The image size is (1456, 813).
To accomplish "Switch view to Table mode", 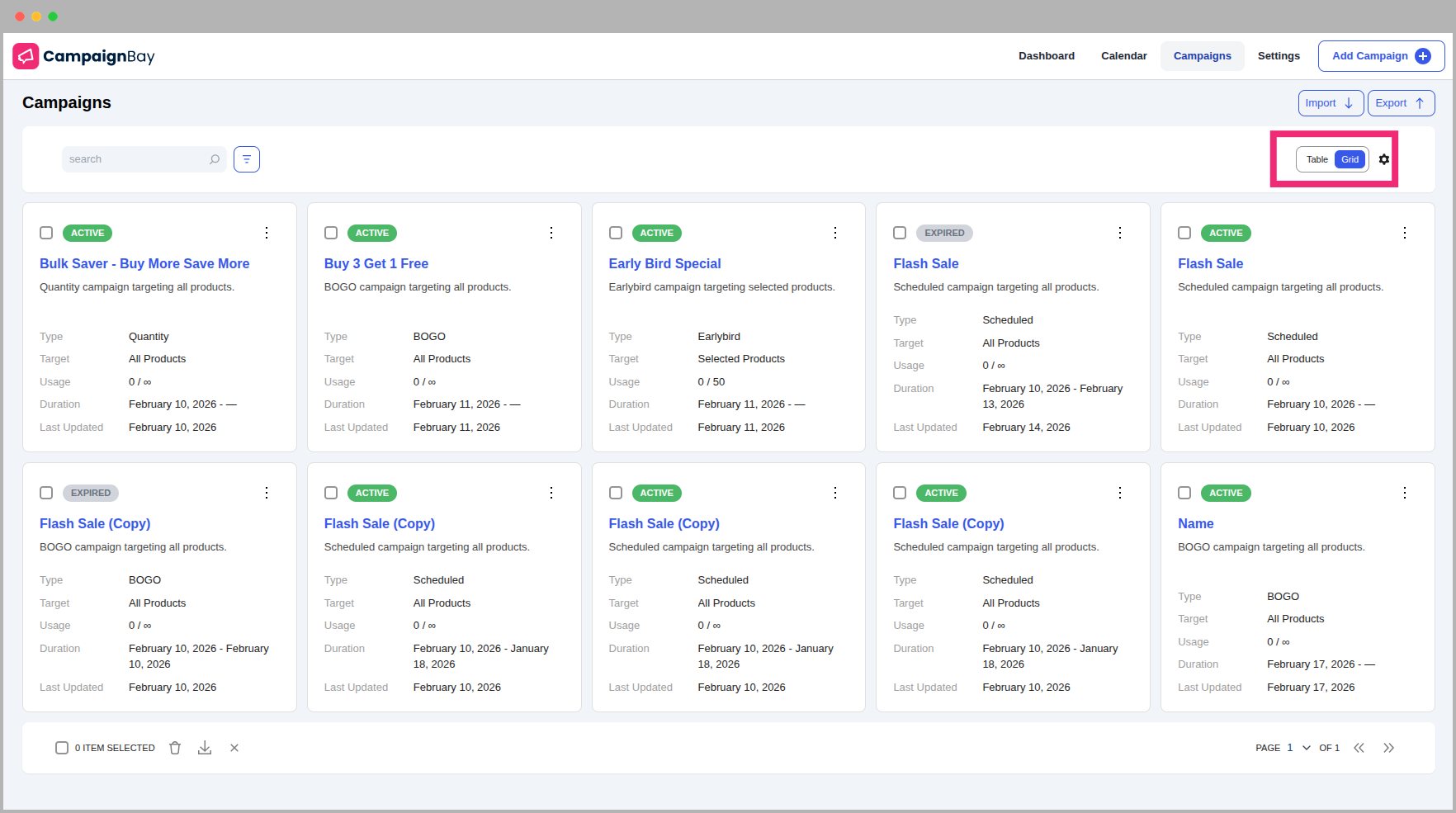I will 1316,158.
